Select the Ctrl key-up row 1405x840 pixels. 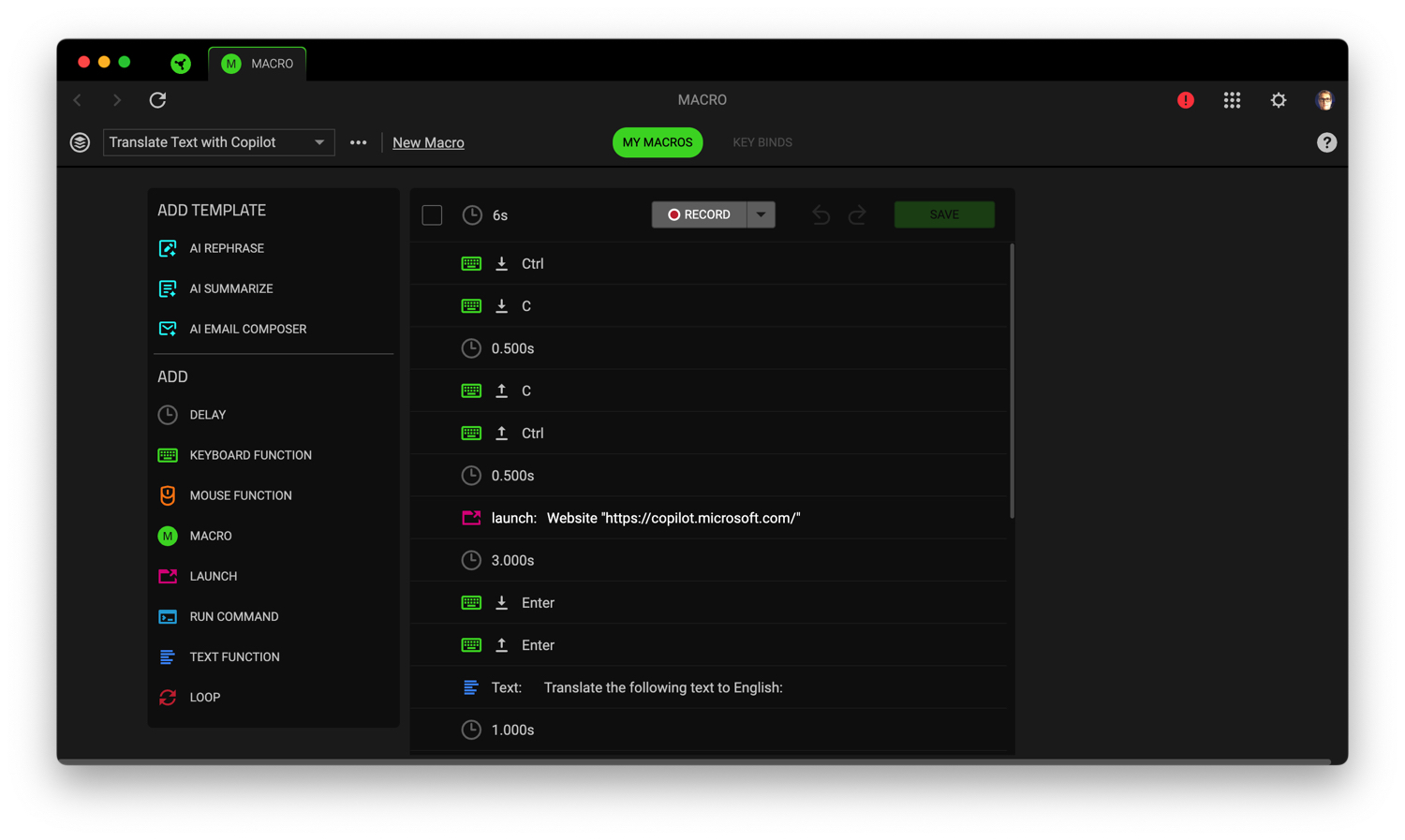(x=709, y=433)
